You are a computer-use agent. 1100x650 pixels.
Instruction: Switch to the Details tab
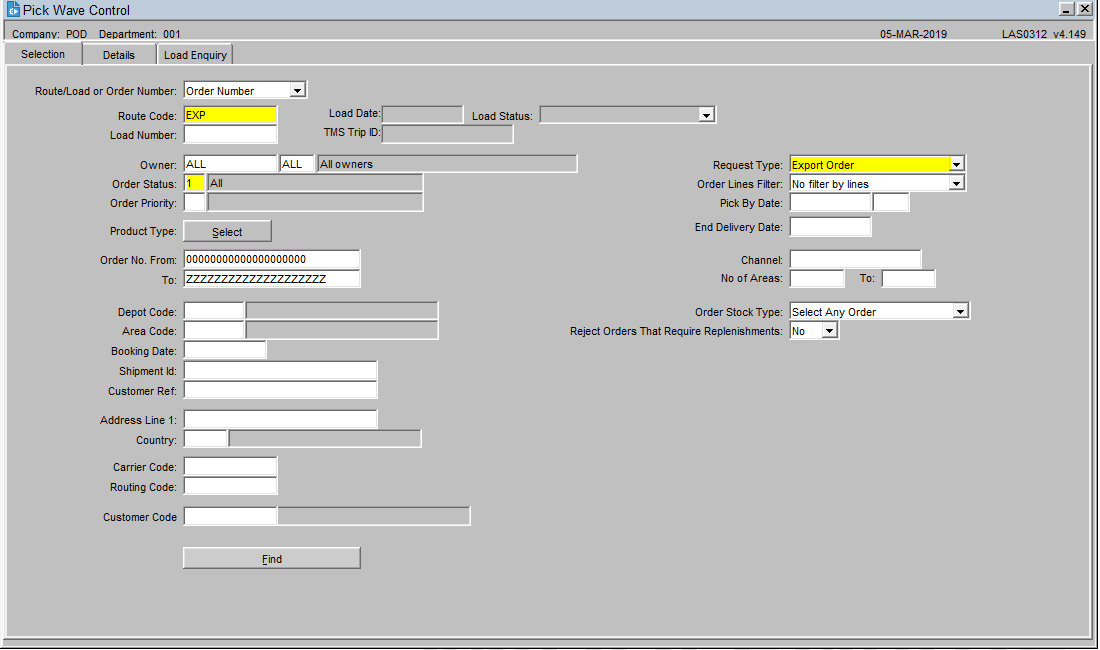pos(119,55)
